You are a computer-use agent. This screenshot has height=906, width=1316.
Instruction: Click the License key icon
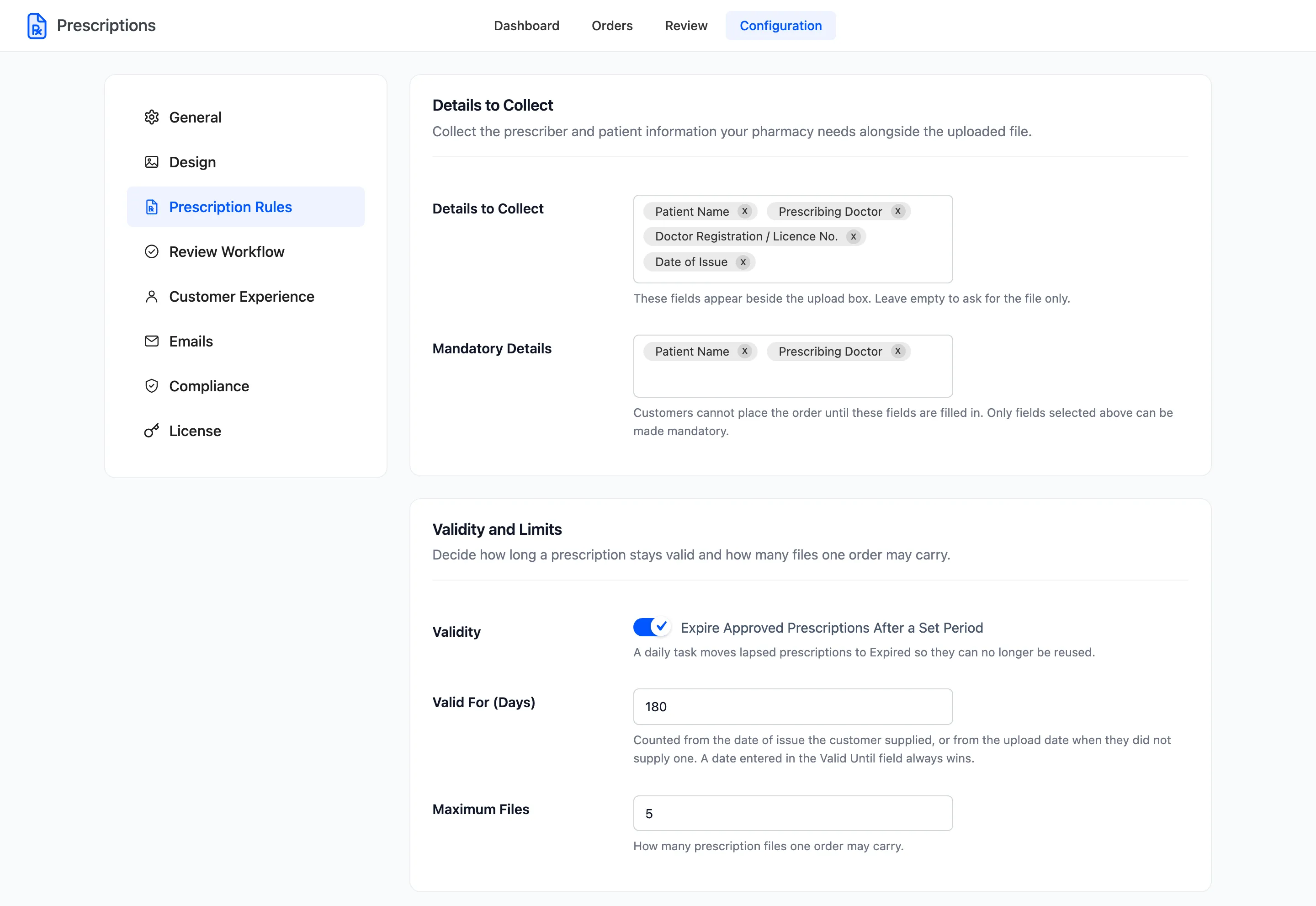152,431
